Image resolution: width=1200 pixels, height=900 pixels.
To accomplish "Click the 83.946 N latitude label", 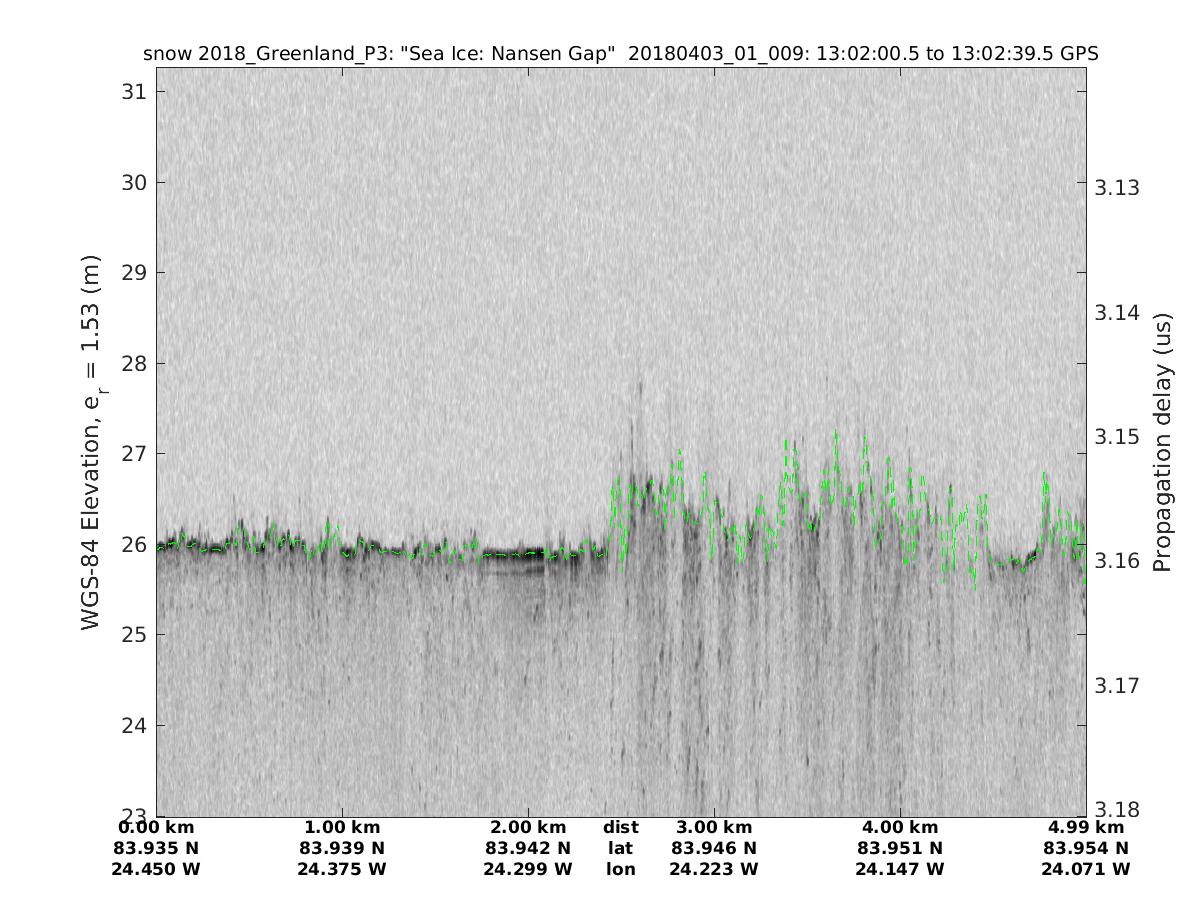I will point(714,848).
